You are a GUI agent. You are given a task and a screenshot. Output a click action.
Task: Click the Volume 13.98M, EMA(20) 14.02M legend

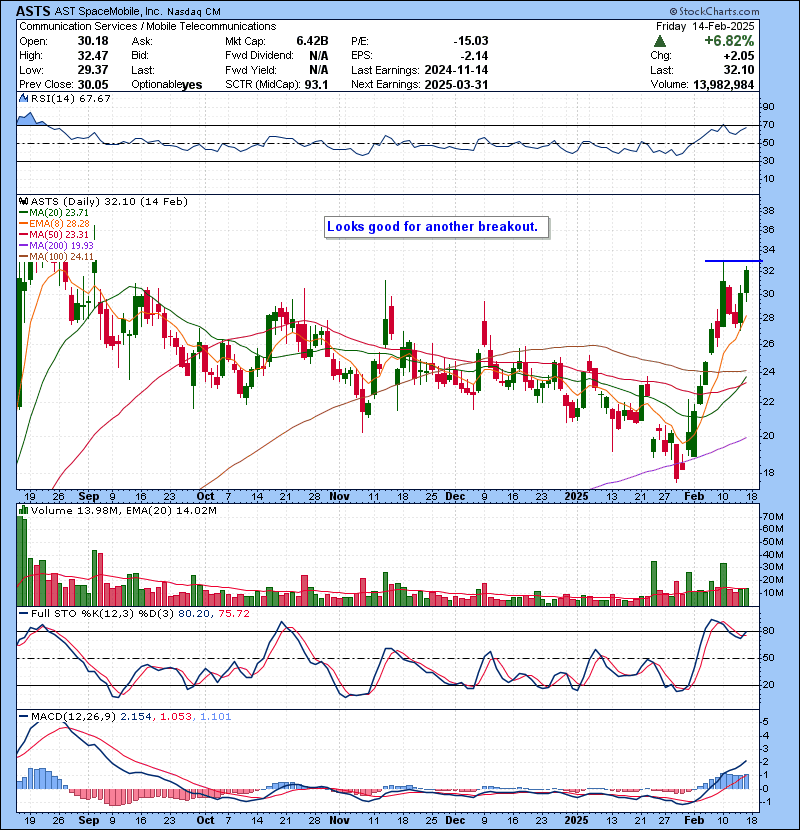123,511
